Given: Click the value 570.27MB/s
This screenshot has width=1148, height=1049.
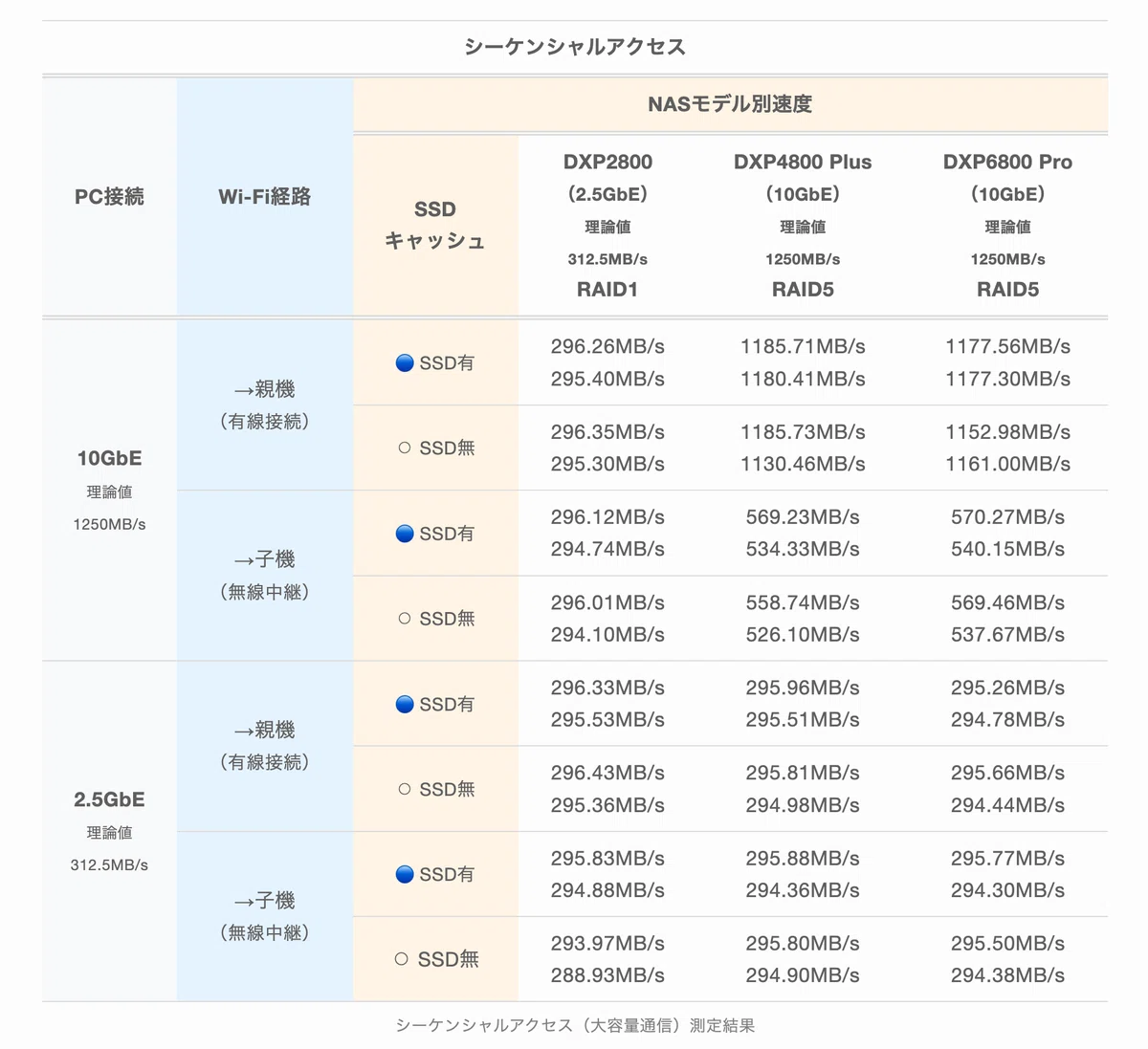Looking at the screenshot, I should [1007, 517].
